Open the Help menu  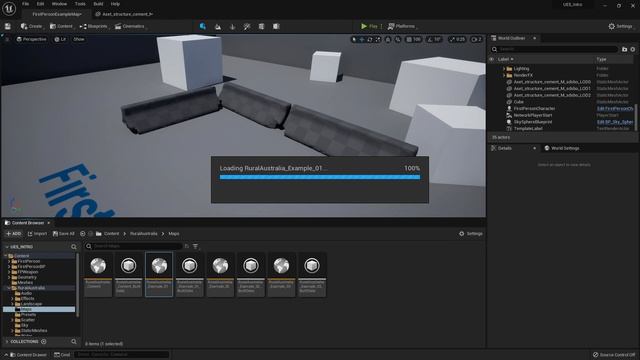coord(116,4)
